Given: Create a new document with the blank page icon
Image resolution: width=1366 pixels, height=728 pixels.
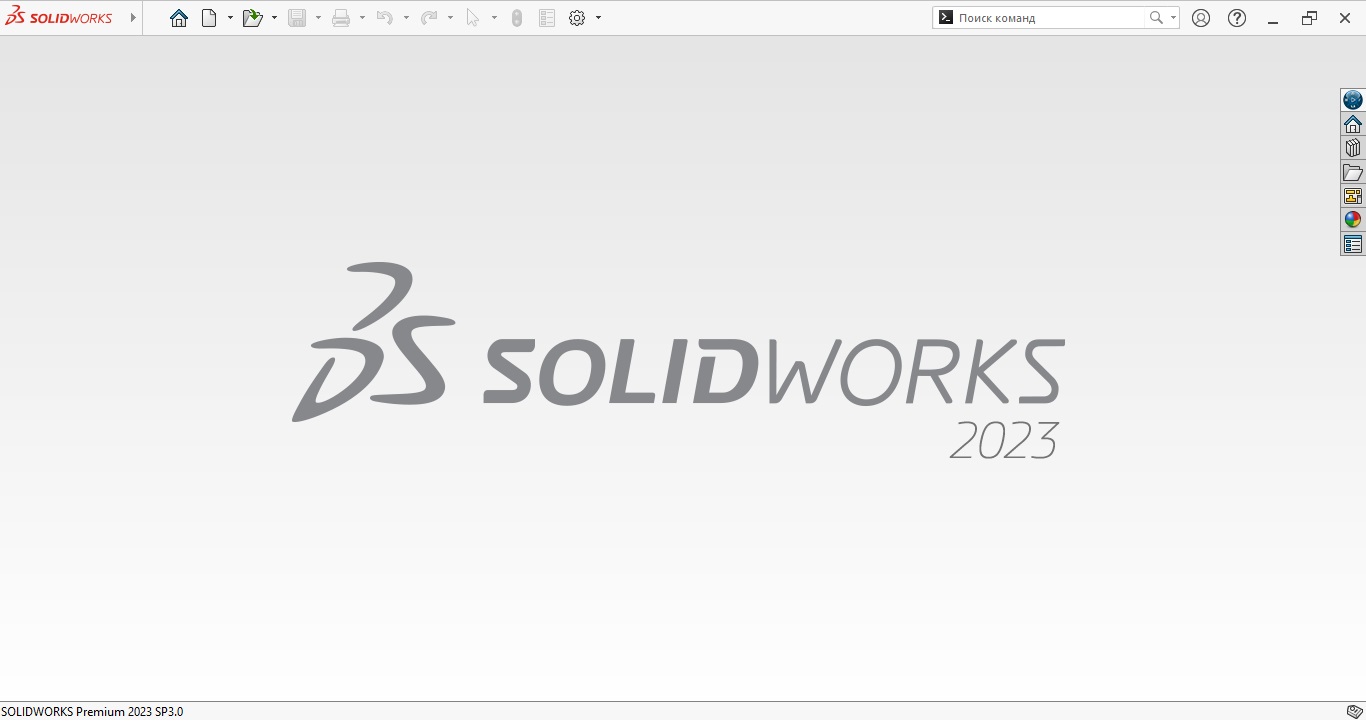Looking at the screenshot, I should tap(209, 18).
